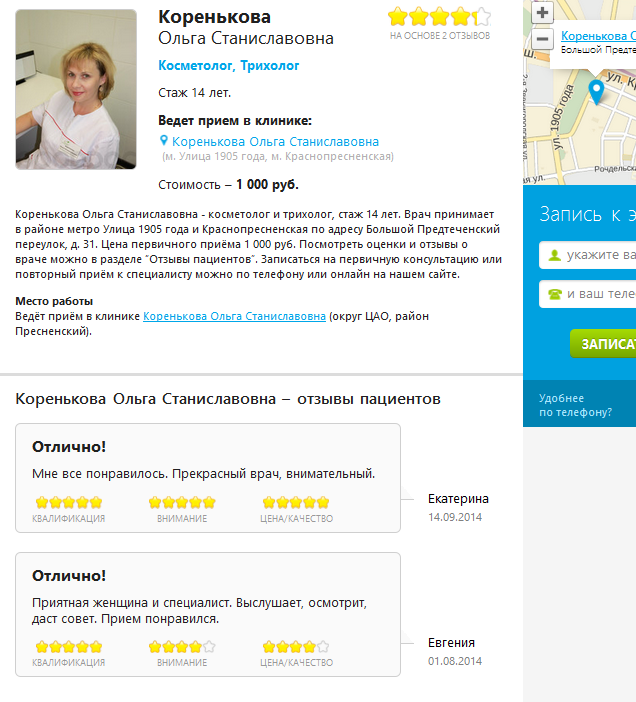Click the person icon in the name field

pyautogui.click(x=555, y=255)
